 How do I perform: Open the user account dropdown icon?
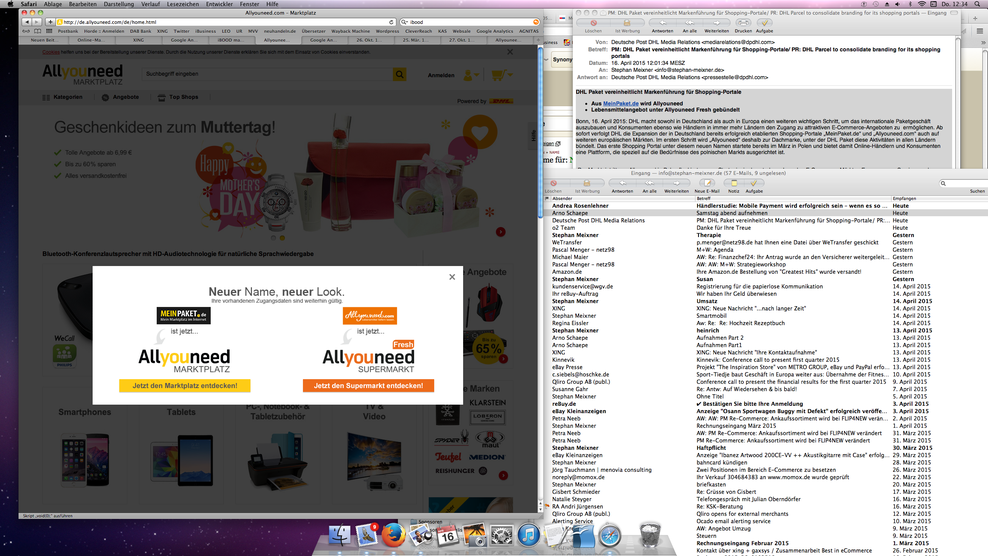point(471,75)
